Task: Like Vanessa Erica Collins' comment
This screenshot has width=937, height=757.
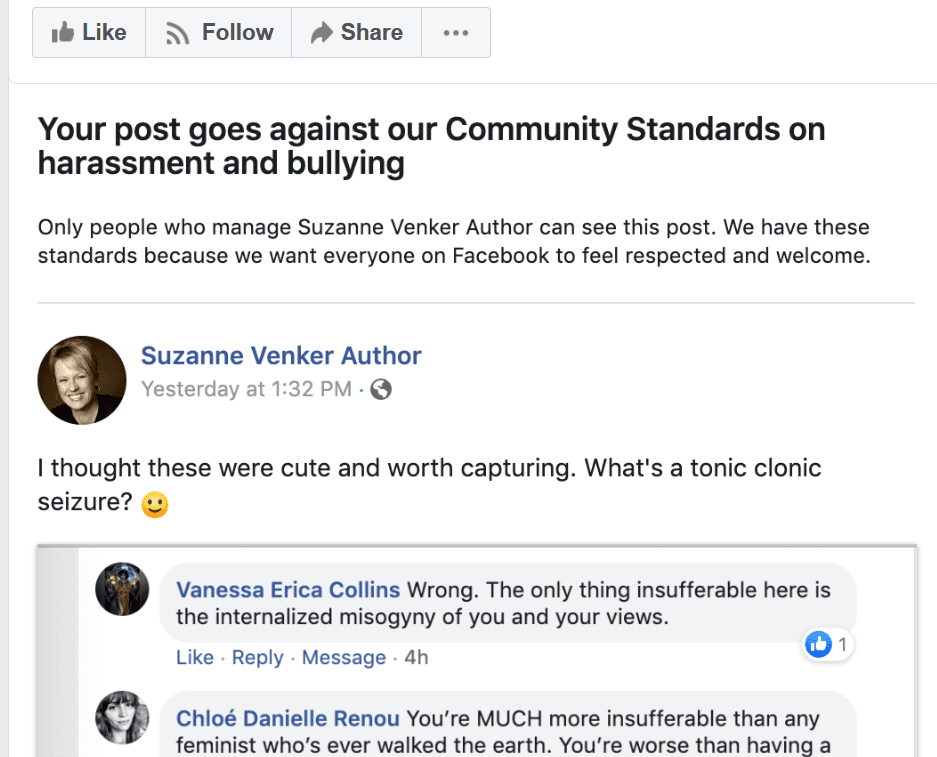Action: point(195,657)
